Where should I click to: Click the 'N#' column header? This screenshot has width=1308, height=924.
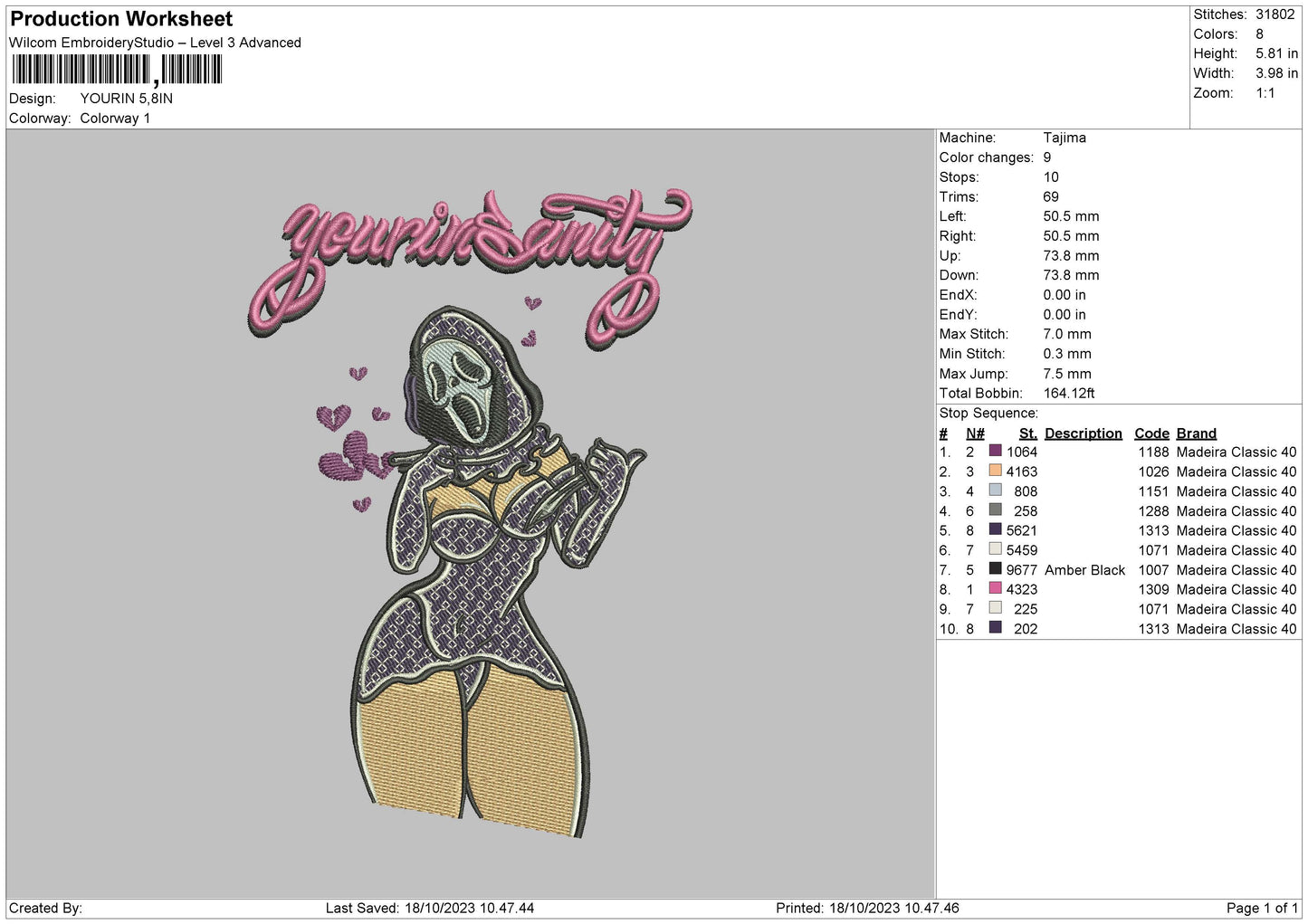pos(975,433)
